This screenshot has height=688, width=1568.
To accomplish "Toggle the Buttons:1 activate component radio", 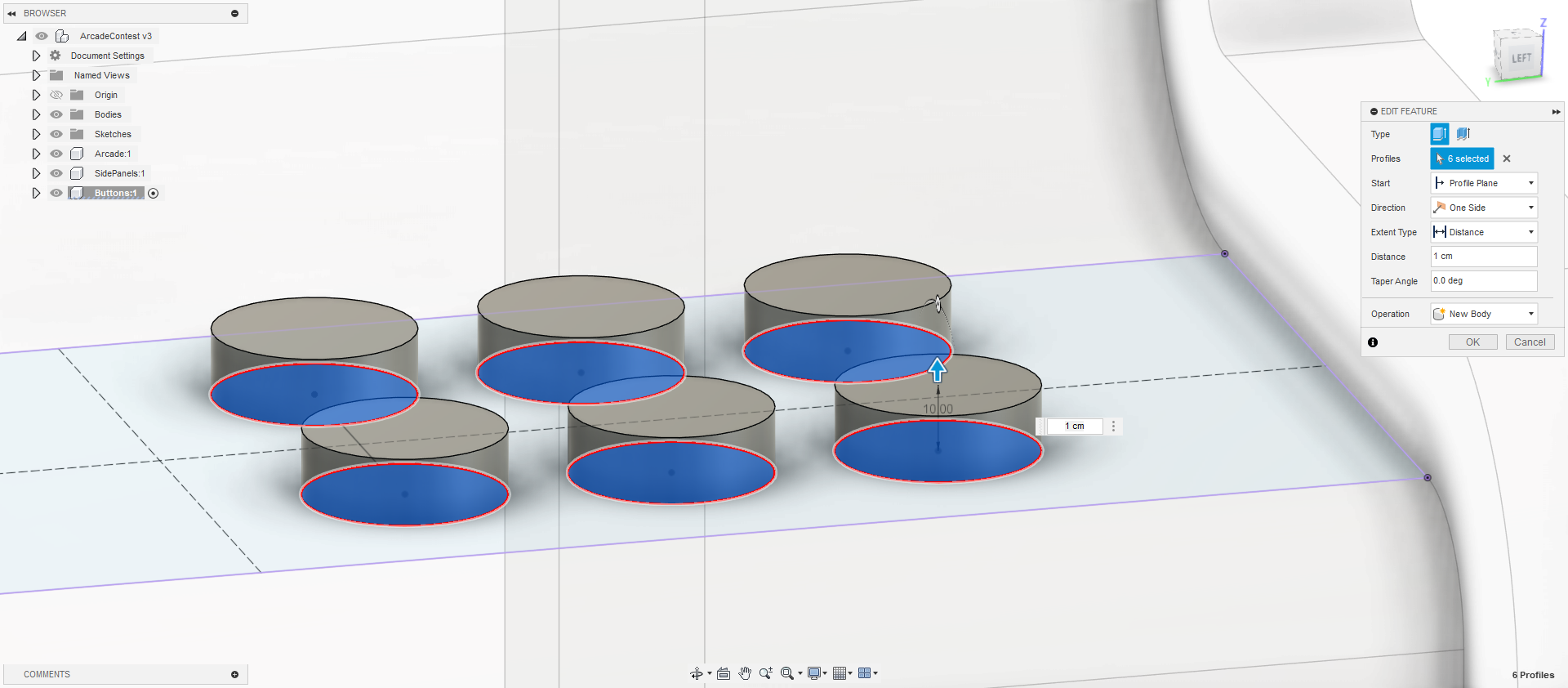I will 153,193.
